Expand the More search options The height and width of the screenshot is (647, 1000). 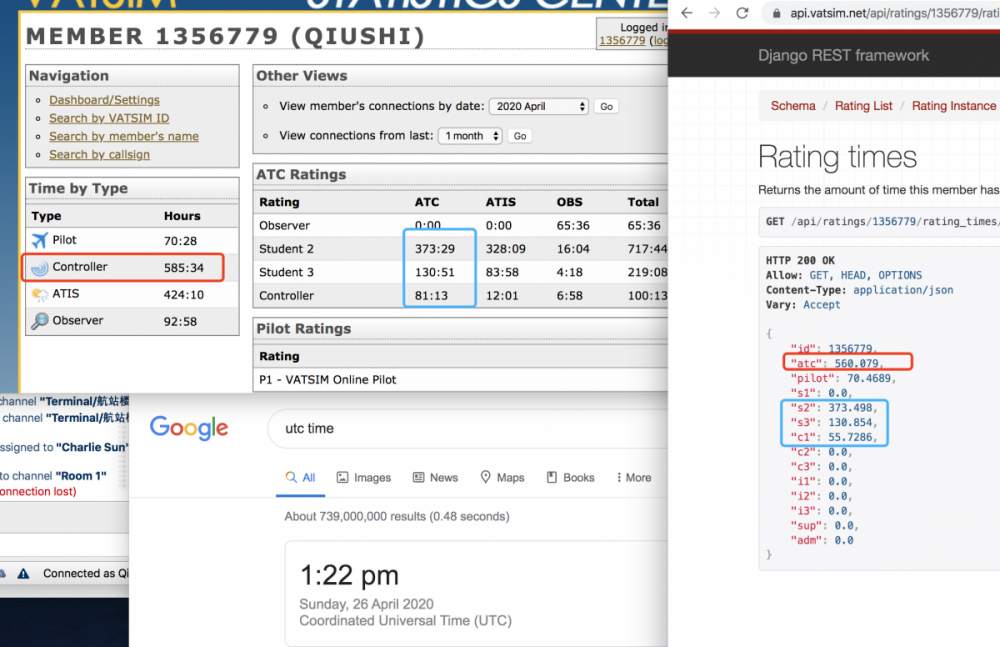pos(632,477)
